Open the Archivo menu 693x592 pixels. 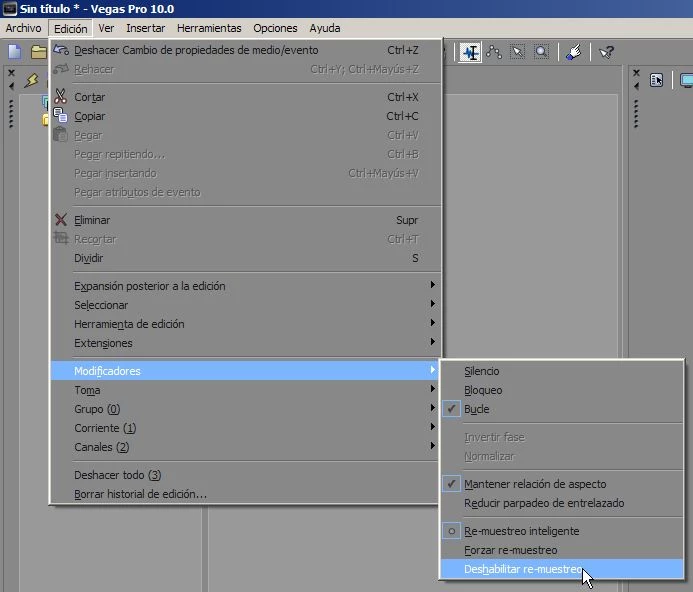23,28
